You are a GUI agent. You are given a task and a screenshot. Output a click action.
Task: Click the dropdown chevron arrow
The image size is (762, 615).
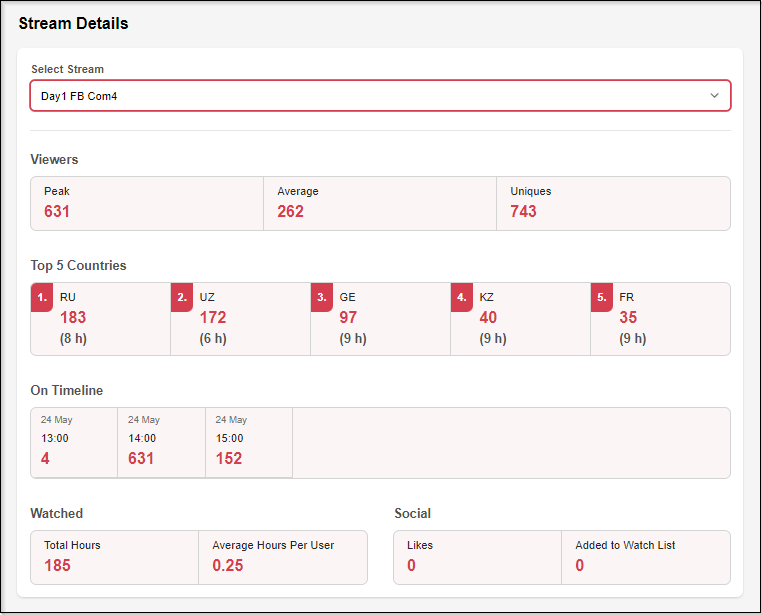click(714, 95)
